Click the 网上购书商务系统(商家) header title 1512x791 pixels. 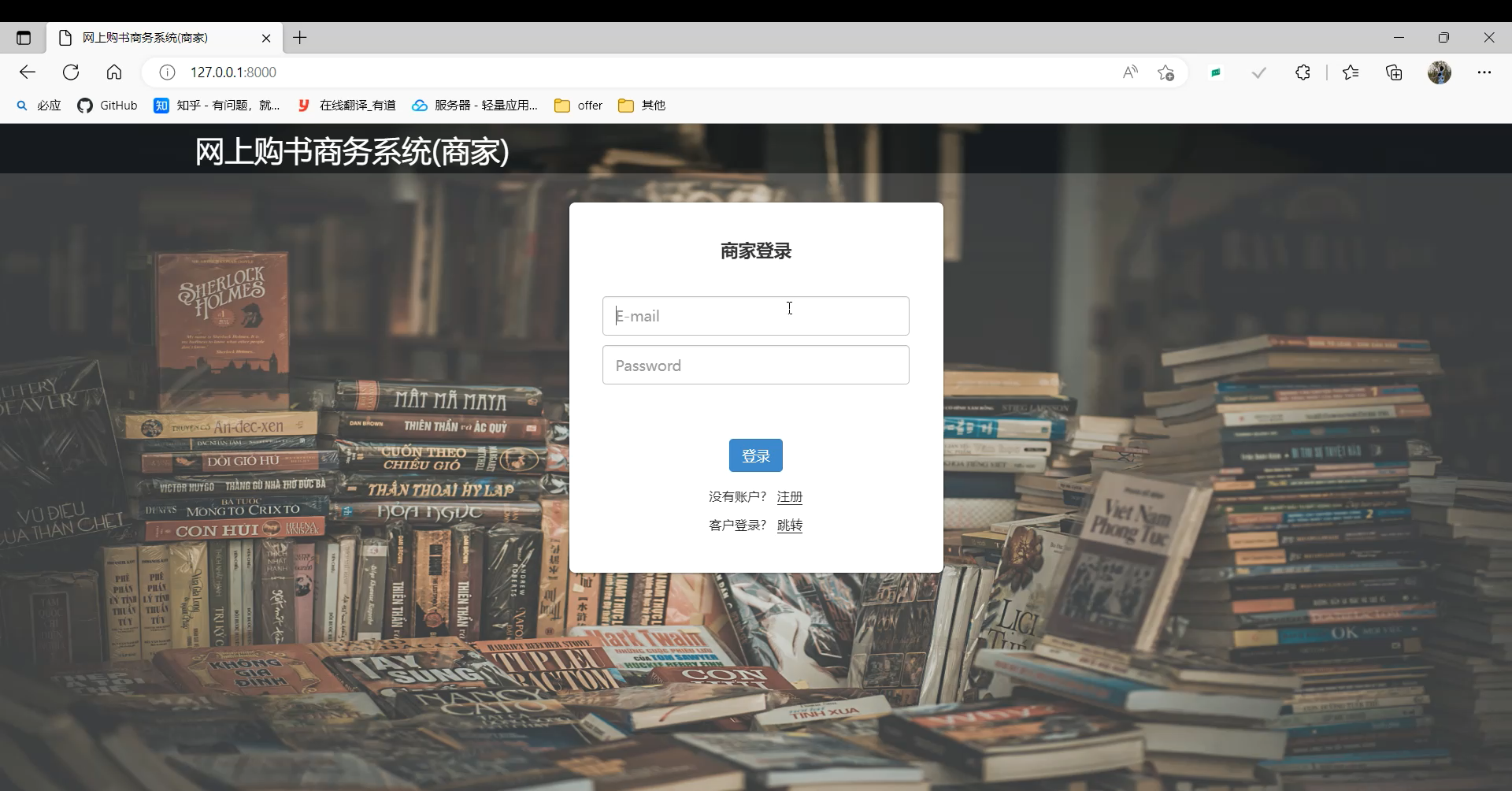coord(352,151)
